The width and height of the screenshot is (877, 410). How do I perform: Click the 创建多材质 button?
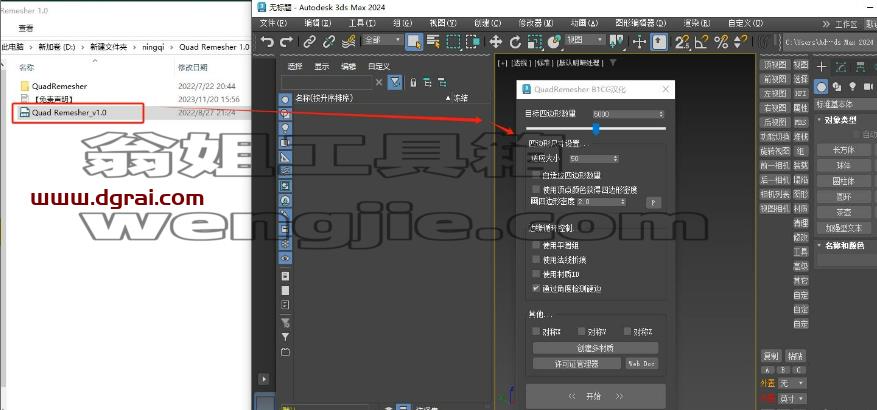tap(595, 348)
